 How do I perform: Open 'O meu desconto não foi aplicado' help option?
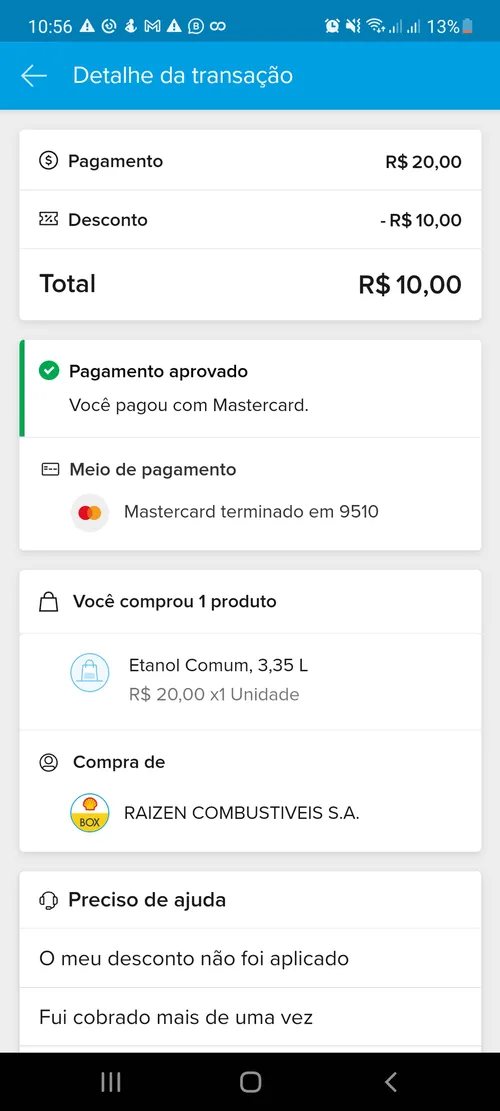pos(250,959)
